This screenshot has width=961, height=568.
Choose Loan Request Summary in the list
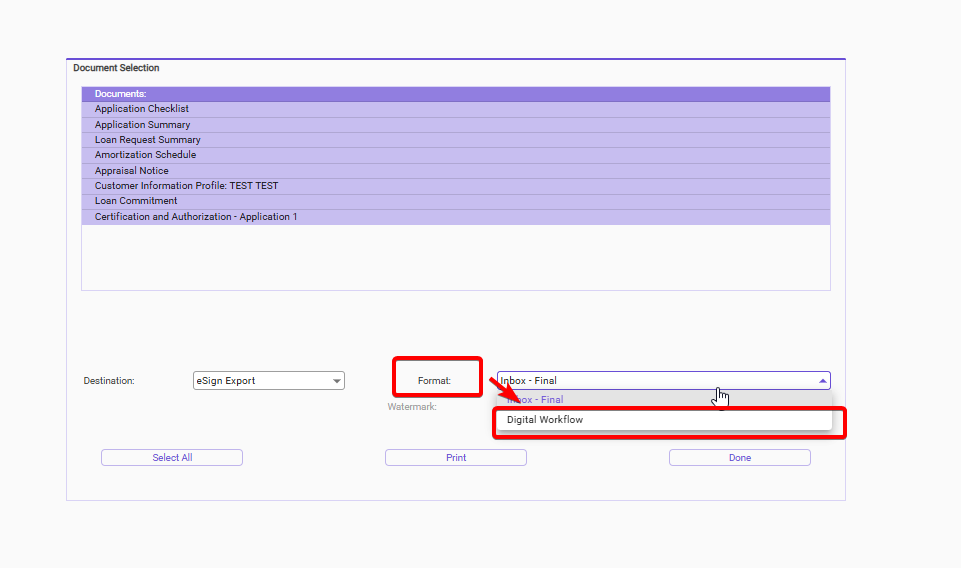click(x=147, y=140)
